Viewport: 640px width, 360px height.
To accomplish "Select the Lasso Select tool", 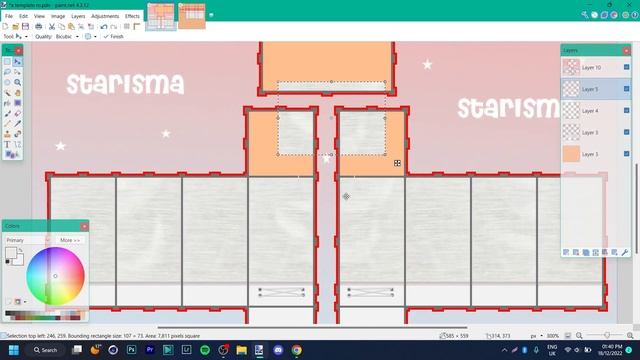I will tap(7, 72).
